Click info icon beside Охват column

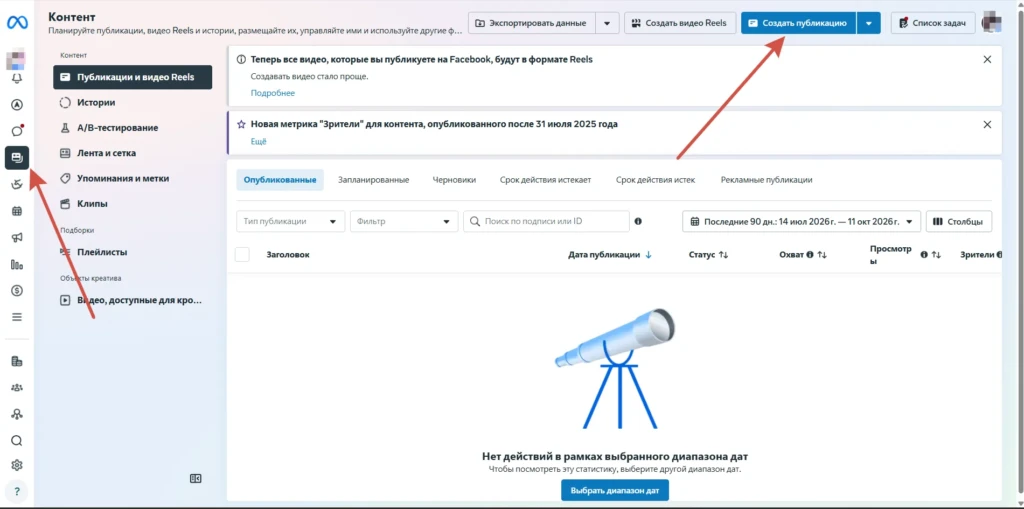pyautogui.click(x=810, y=255)
